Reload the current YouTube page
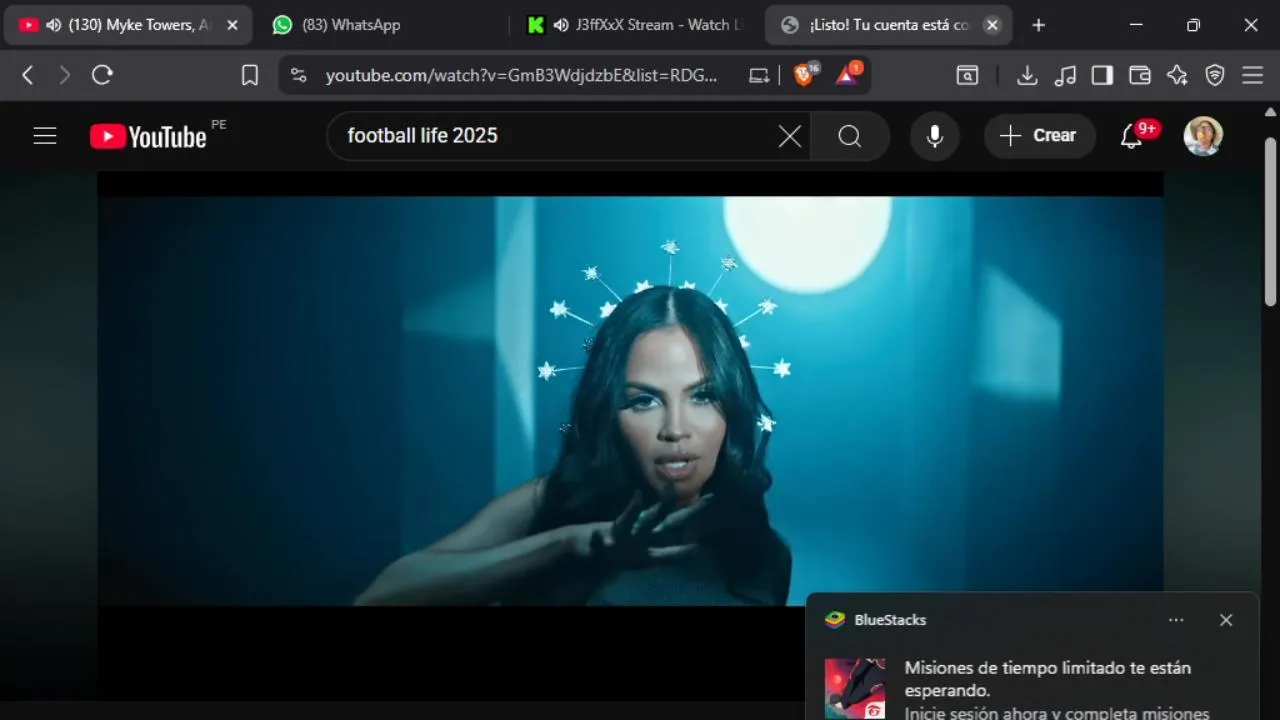 pos(102,75)
